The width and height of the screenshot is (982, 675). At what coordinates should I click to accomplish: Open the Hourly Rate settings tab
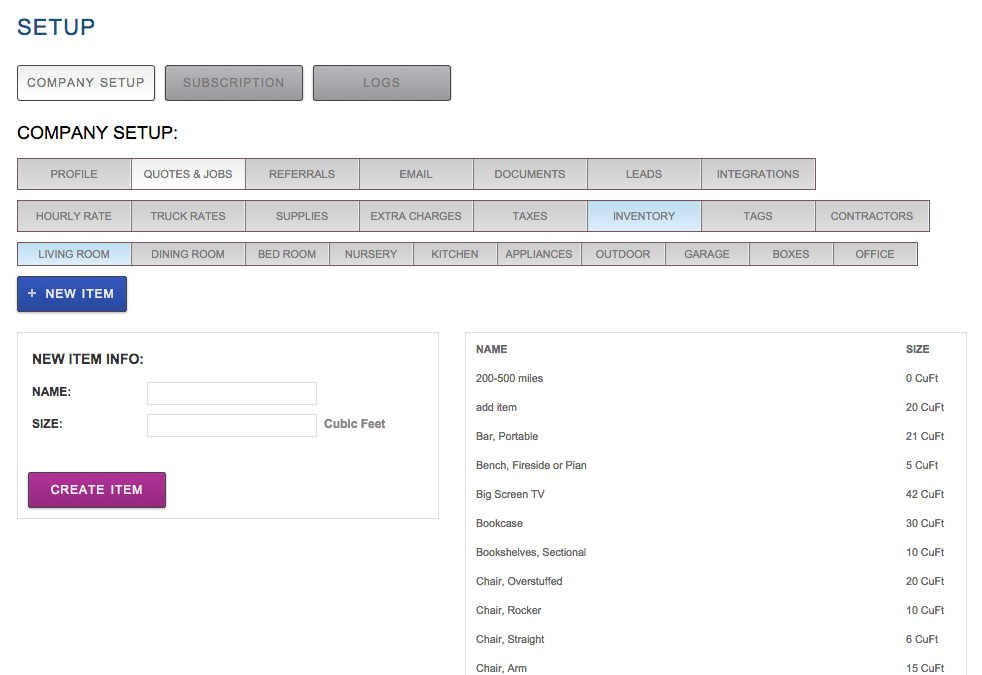[x=74, y=216]
